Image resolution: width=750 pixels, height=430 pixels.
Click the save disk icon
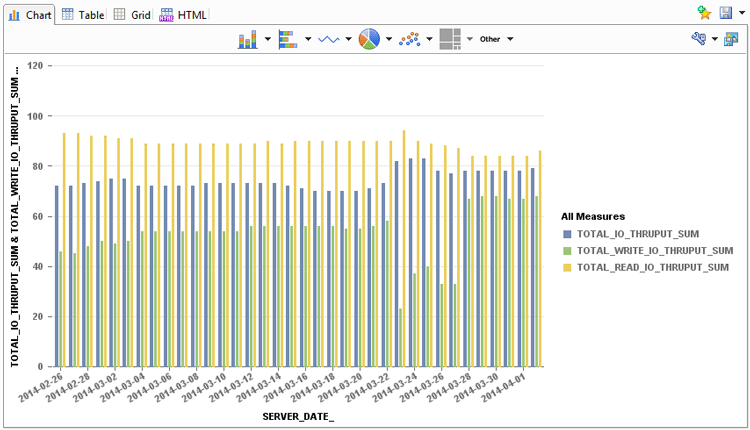(x=727, y=13)
